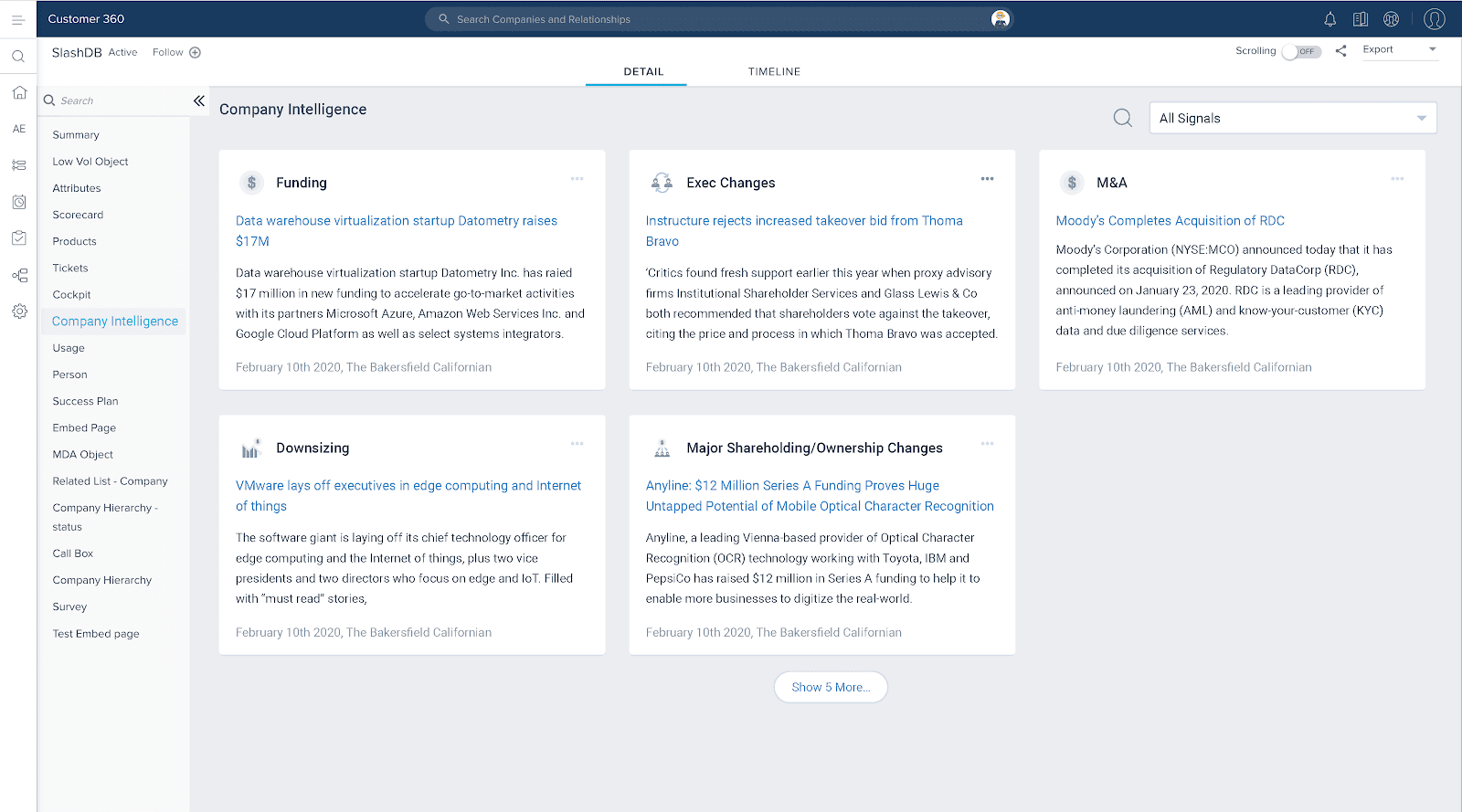The width and height of the screenshot is (1462, 812).
Task: Click the notifications bell icon
Action: [x=1330, y=19]
